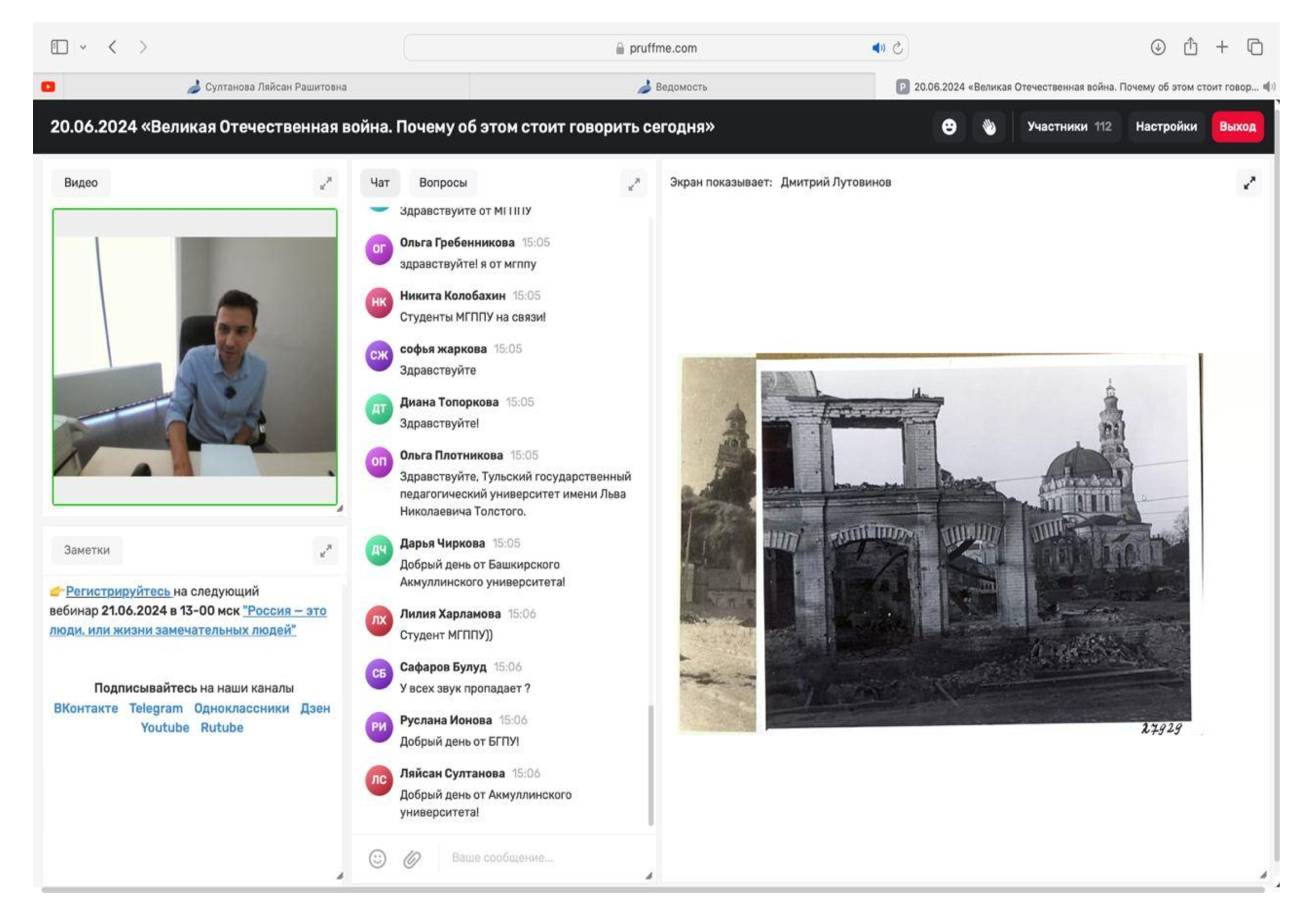Image resolution: width=1307 pixels, height=924 pixels.
Task: Show tab overview icon in Safari
Action: tap(1254, 47)
